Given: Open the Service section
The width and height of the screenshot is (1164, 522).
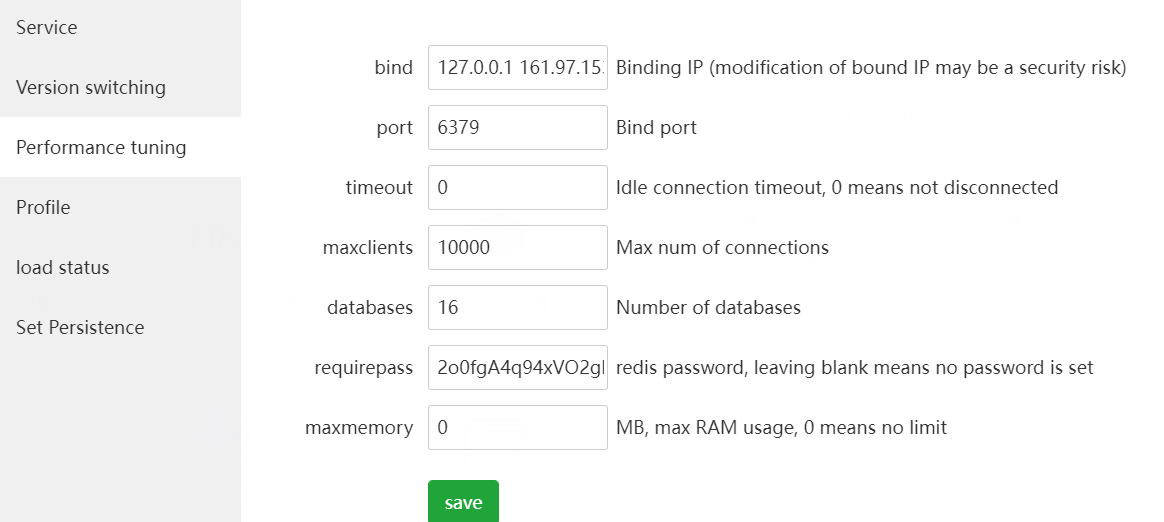Looking at the screenshot, I should tap(47, 28).
